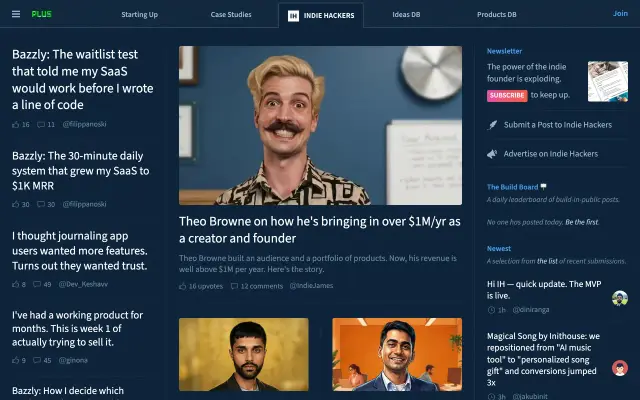
Task: Switch to the Ideas DB tab
Action: (x=406, y=15)
